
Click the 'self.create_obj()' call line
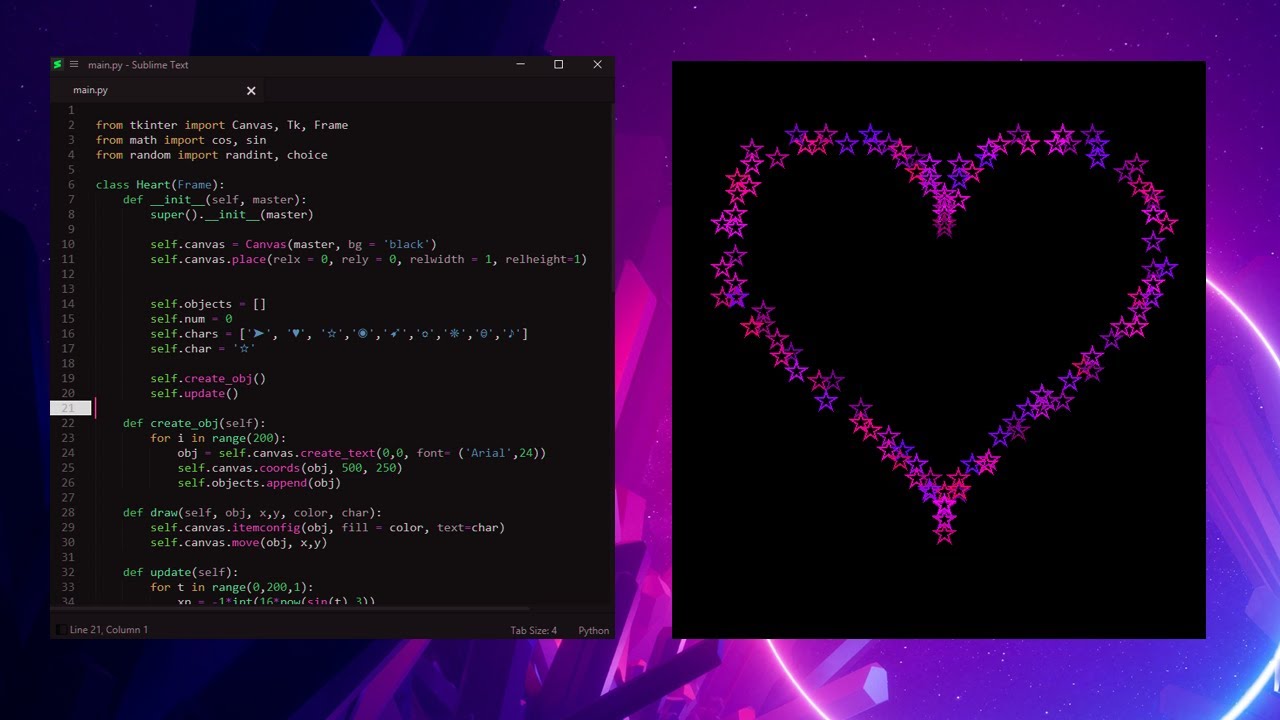click(208, 378)
